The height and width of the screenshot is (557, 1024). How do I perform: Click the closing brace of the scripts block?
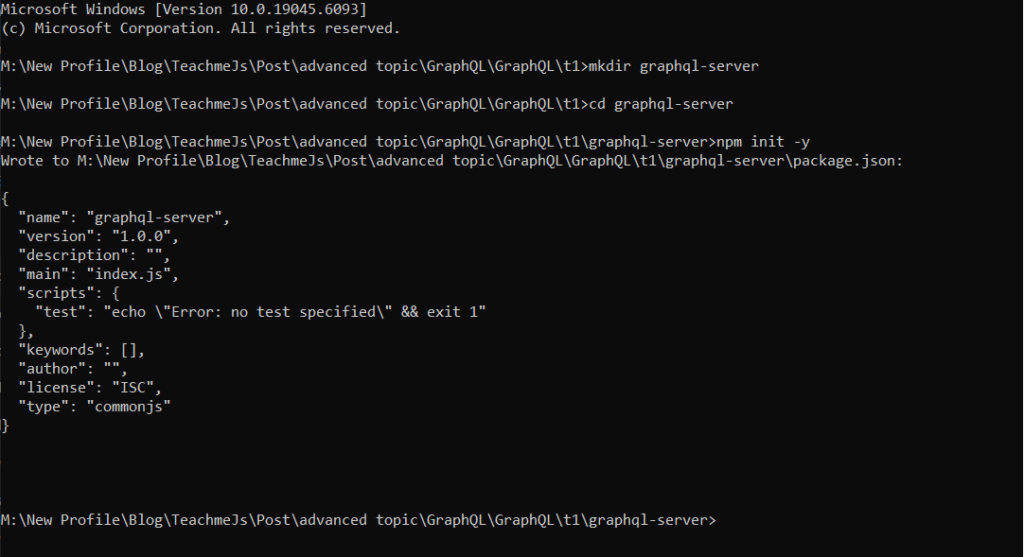pyautogui.click(x=26, y=331)
